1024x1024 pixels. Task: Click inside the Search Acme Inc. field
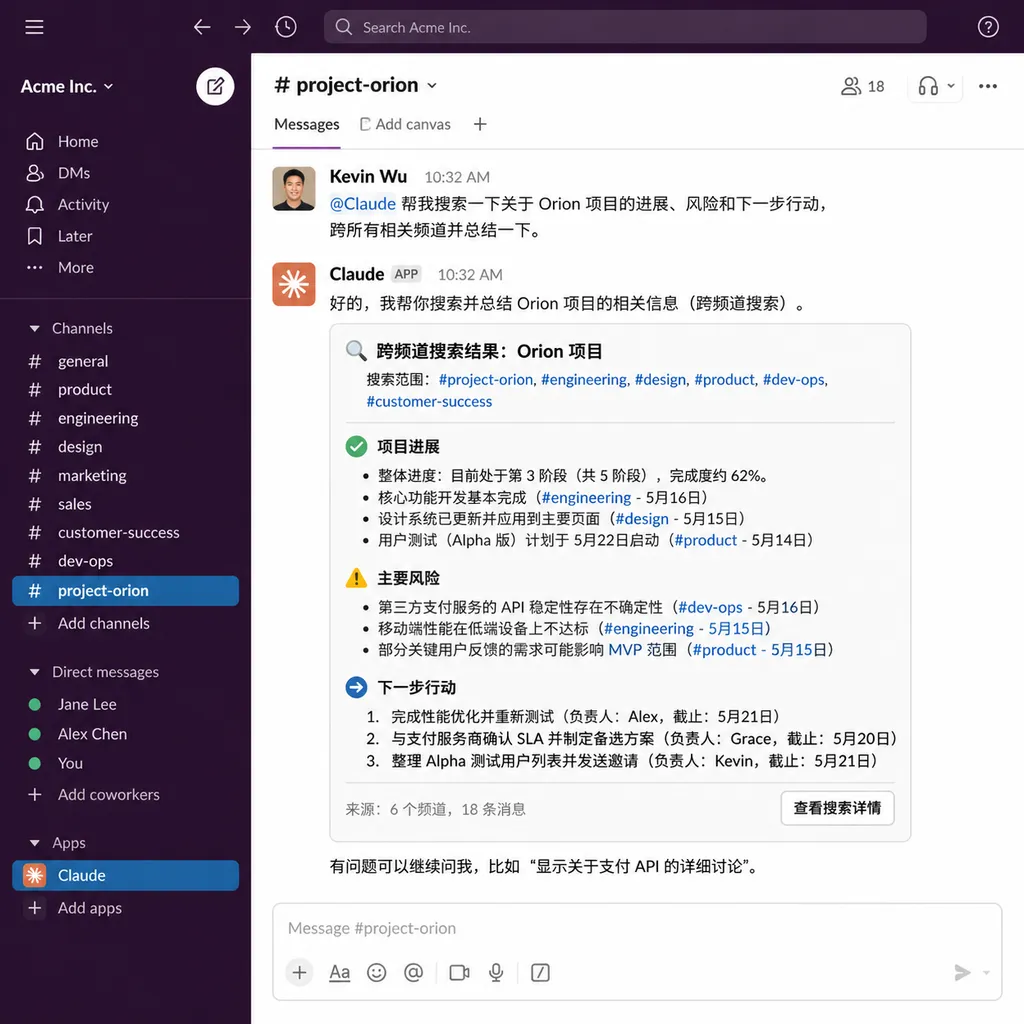(624, 27)
